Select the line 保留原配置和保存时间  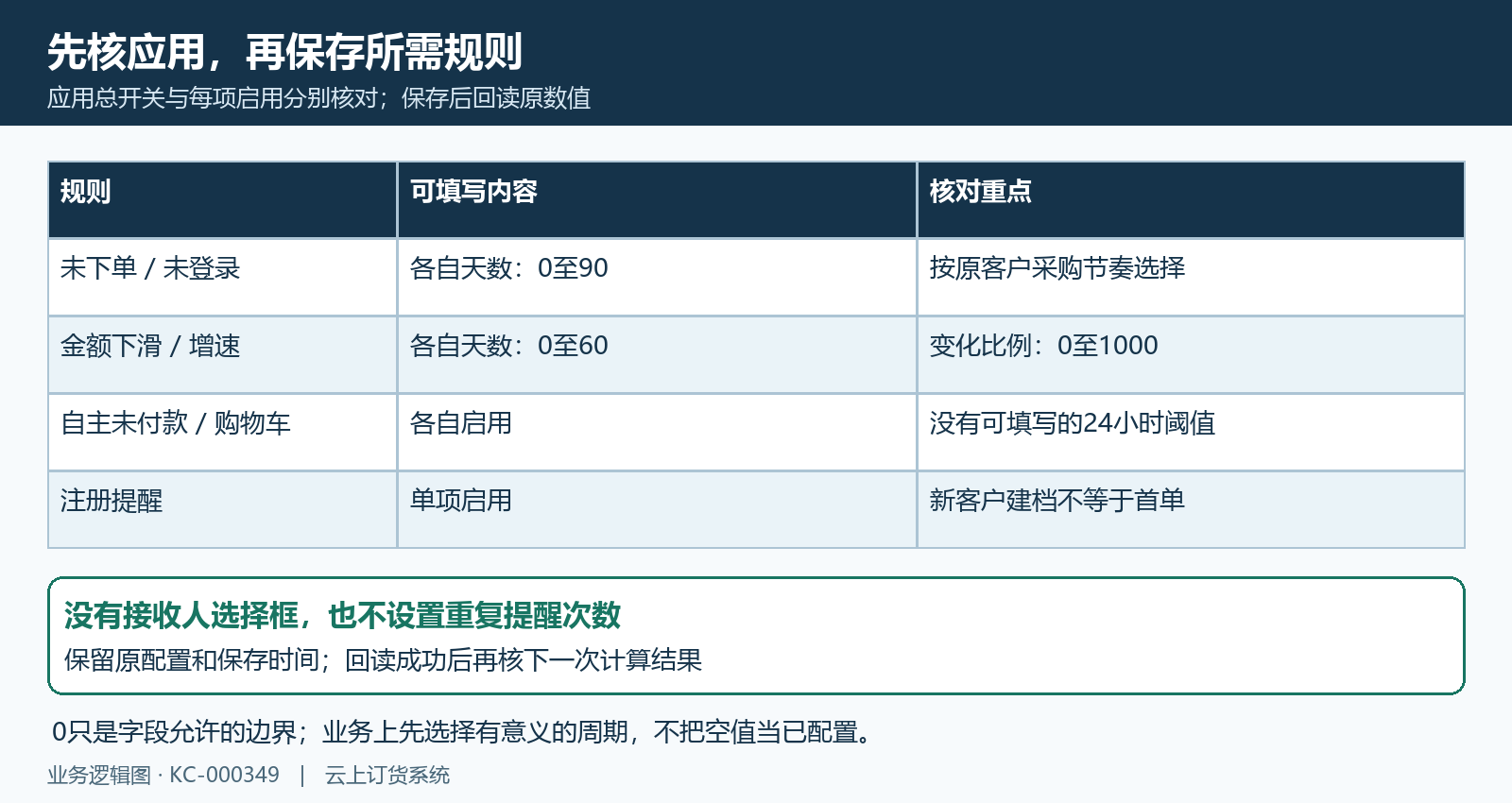[192, 660]
